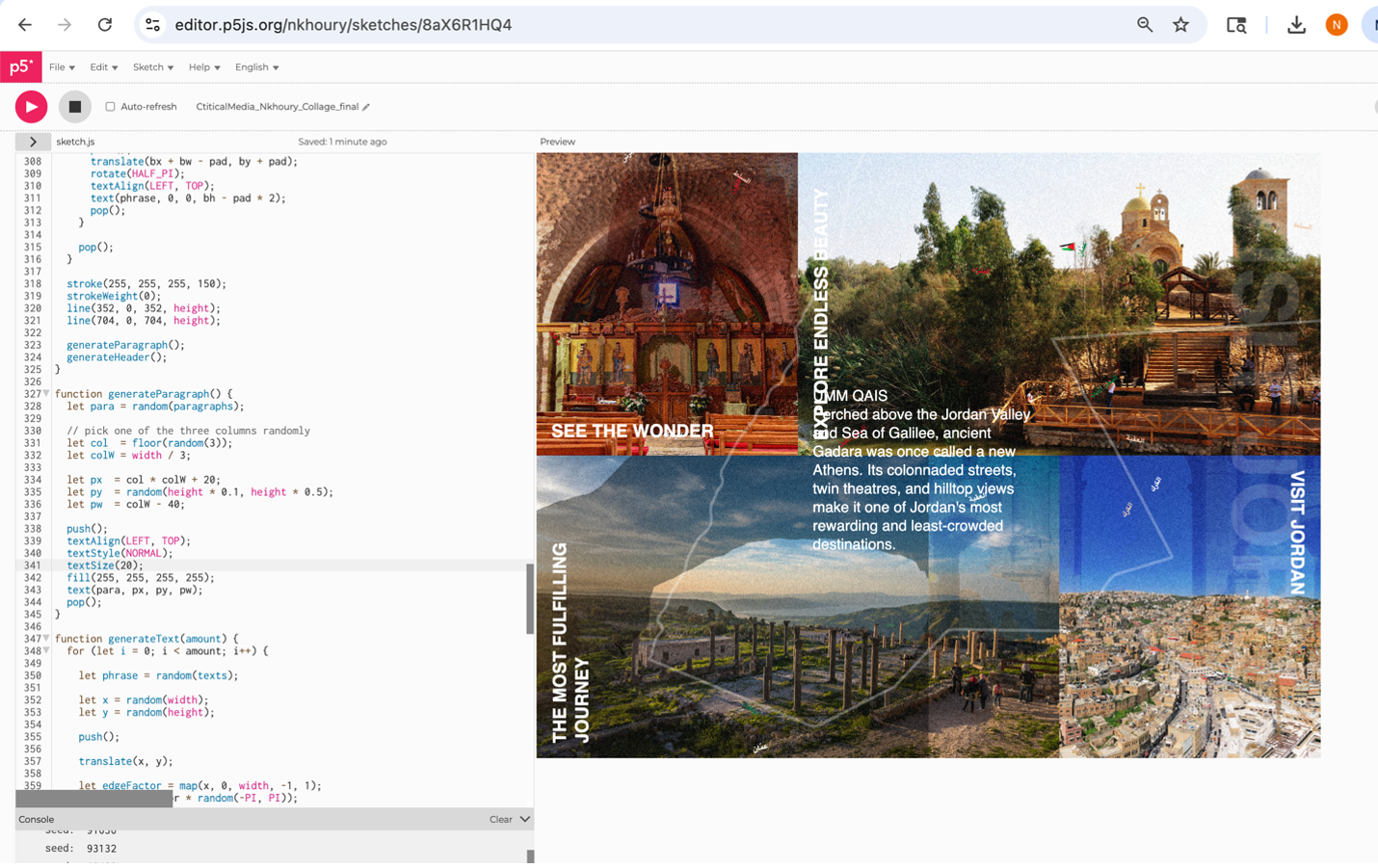Click the 'UMM QAIS' heading in preview

click(x=851, y=396)
